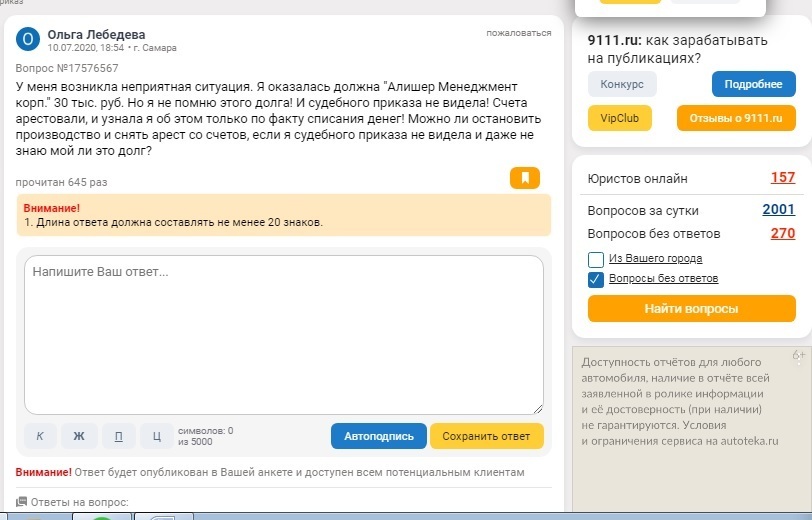Click the answers icon beside 'Ответы на вопрос'

coord(21,502)
